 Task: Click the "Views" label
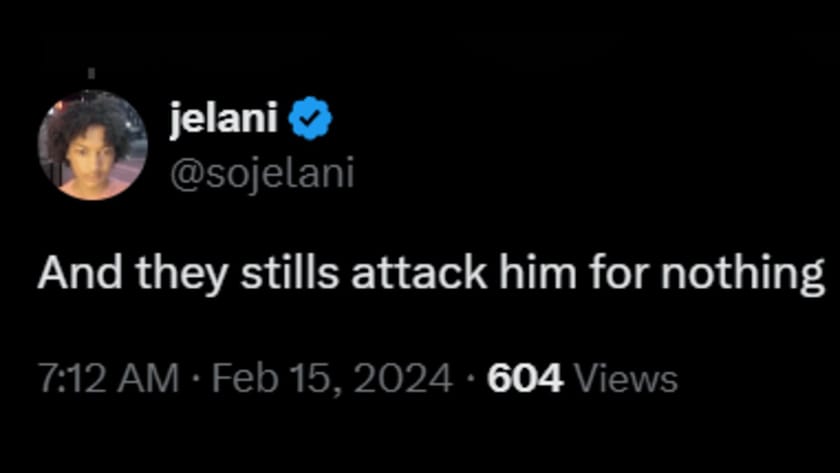click(x=627, y=378)
